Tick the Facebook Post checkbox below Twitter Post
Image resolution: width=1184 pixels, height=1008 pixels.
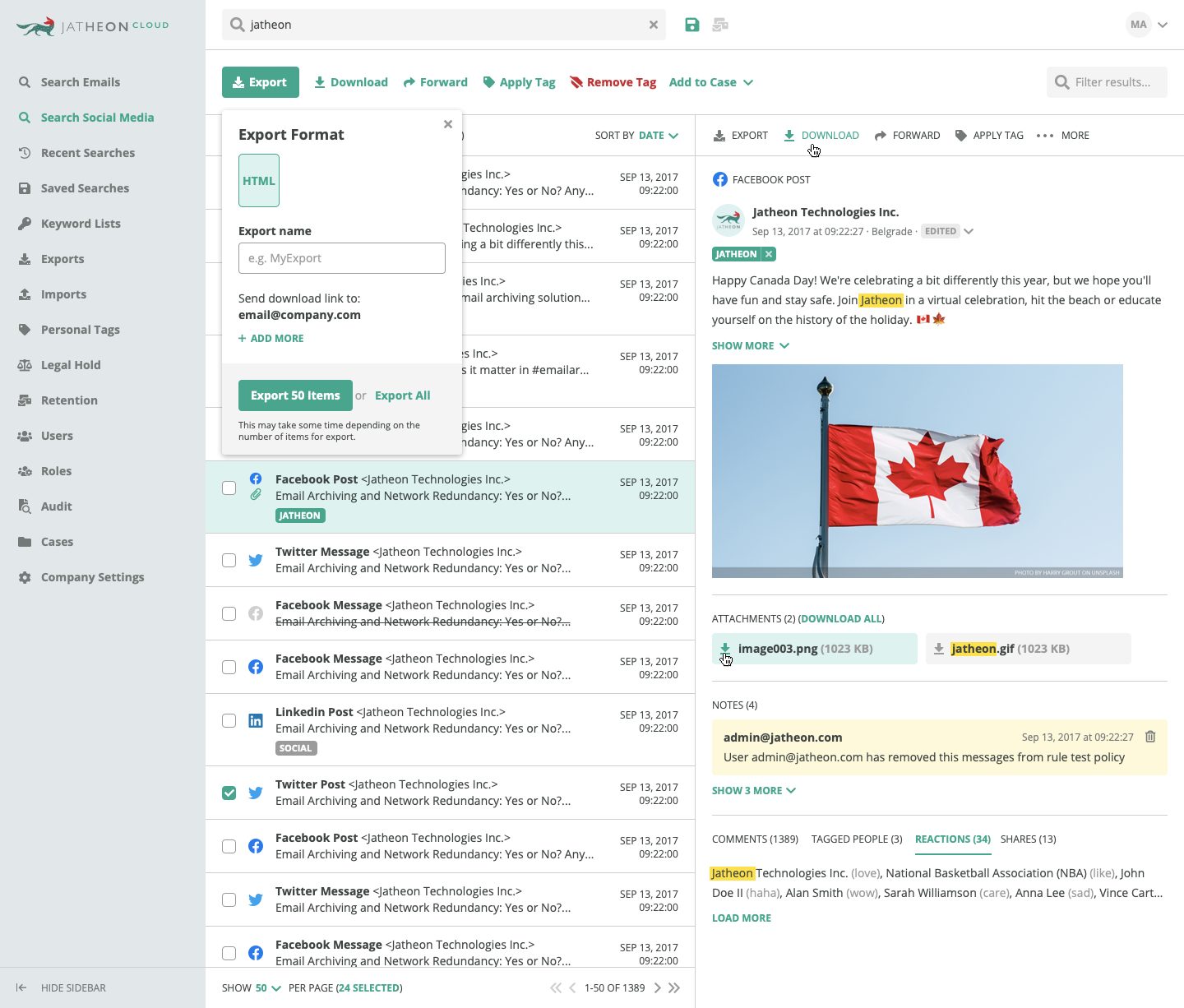coord(229,847)
